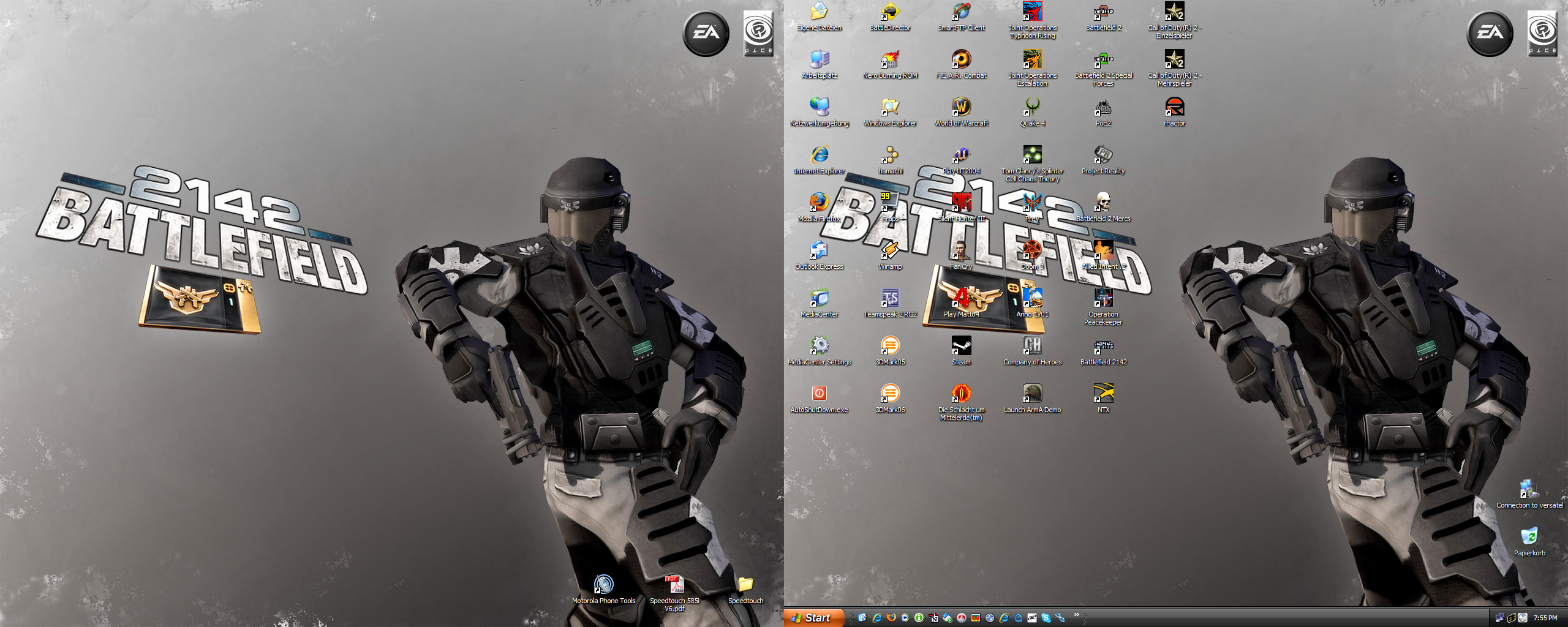Select the Nero Burning ROM shortcut

tap(890, 64)
